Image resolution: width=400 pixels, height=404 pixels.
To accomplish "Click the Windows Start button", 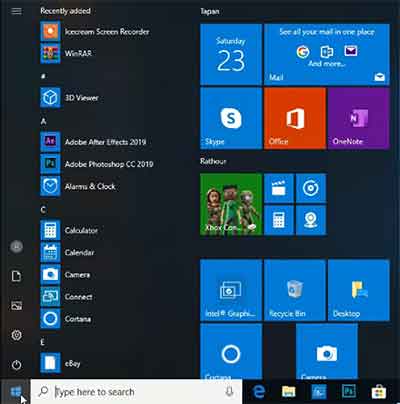I will (15, 392).
